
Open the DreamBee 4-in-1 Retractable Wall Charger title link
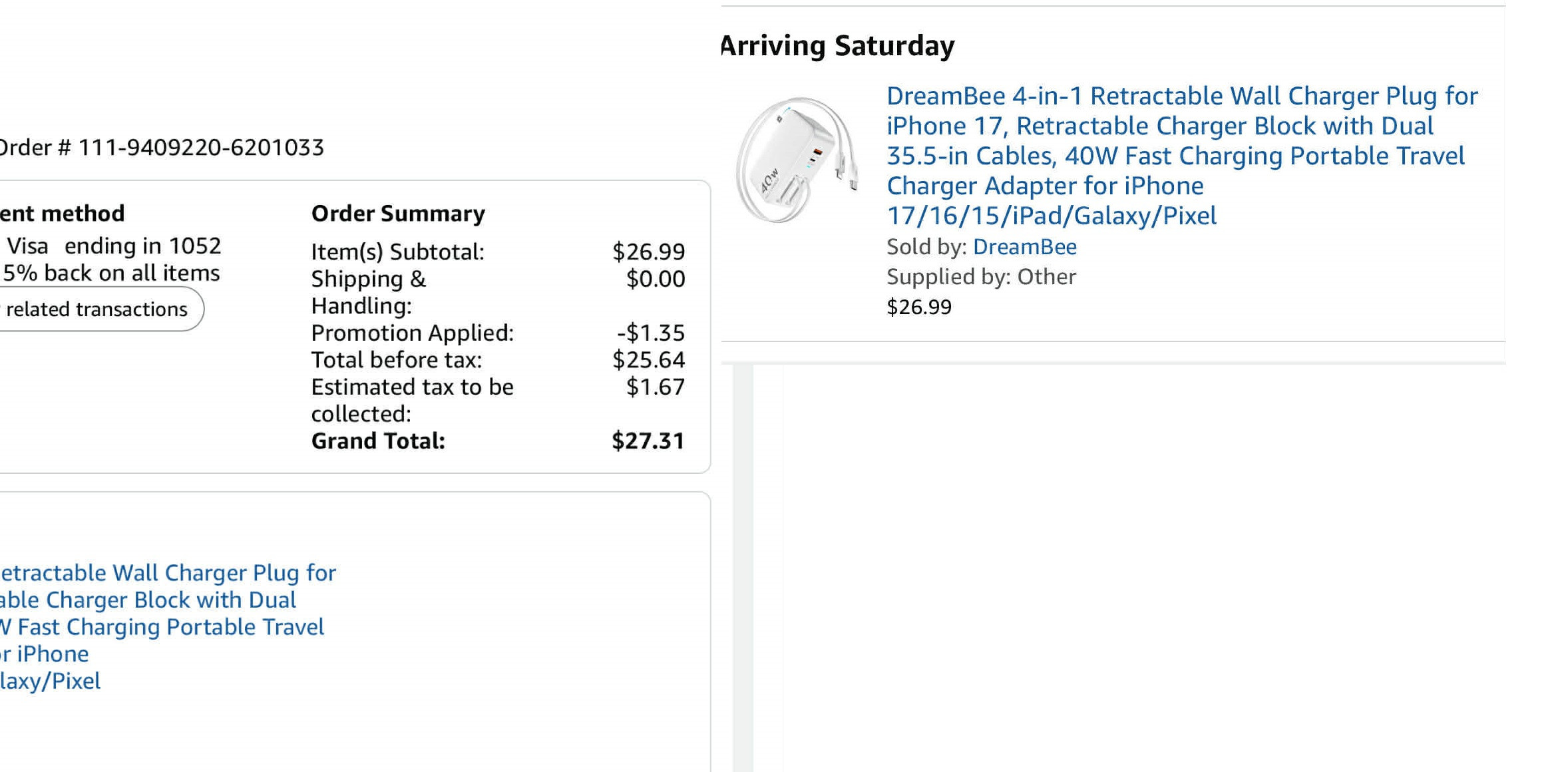click(x=1181, y=155)
